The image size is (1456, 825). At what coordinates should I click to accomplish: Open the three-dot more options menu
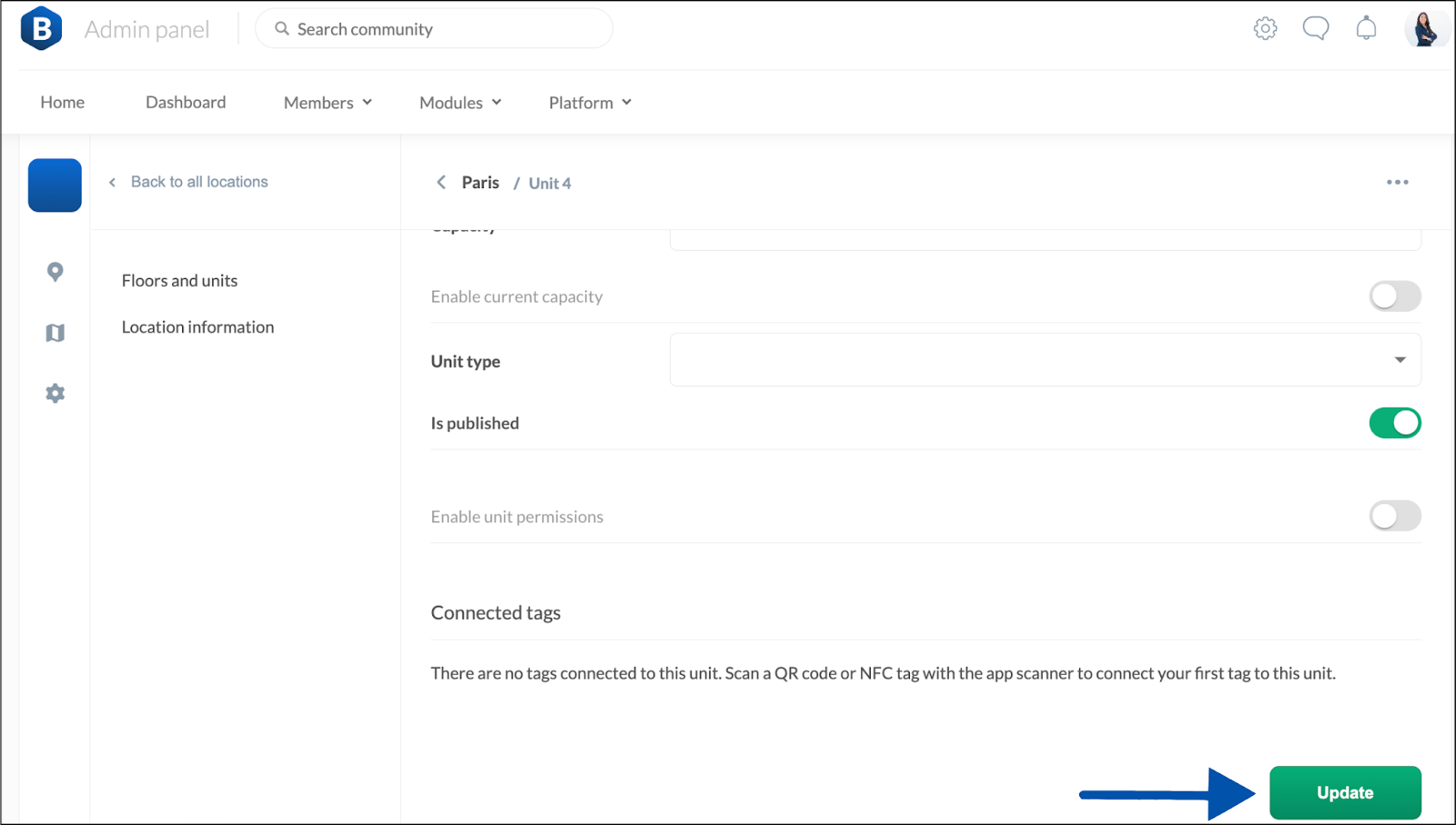pyautogui.click(x=1398, y=183)
